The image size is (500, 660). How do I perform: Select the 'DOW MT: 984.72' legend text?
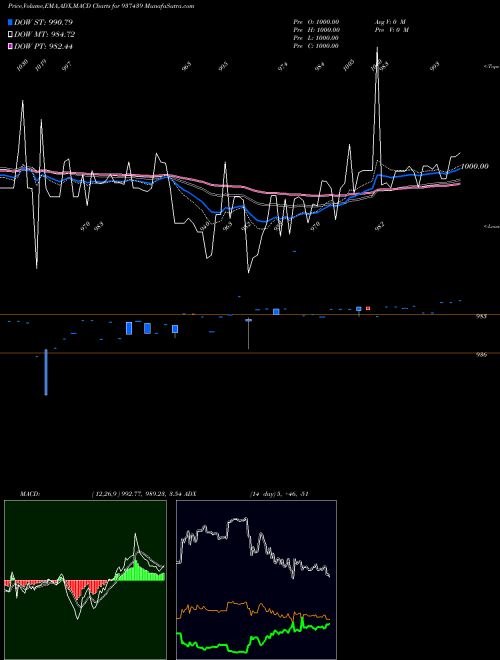point(44,35)
